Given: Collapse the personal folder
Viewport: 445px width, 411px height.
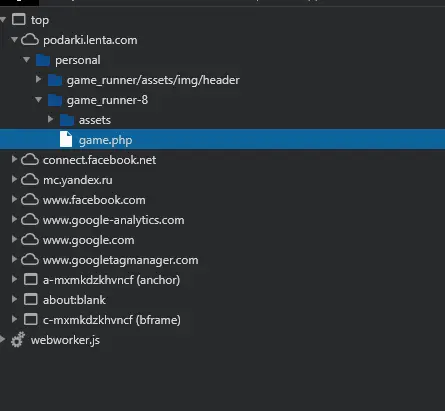Looking at the screenshot, I should tap(27, 60).
